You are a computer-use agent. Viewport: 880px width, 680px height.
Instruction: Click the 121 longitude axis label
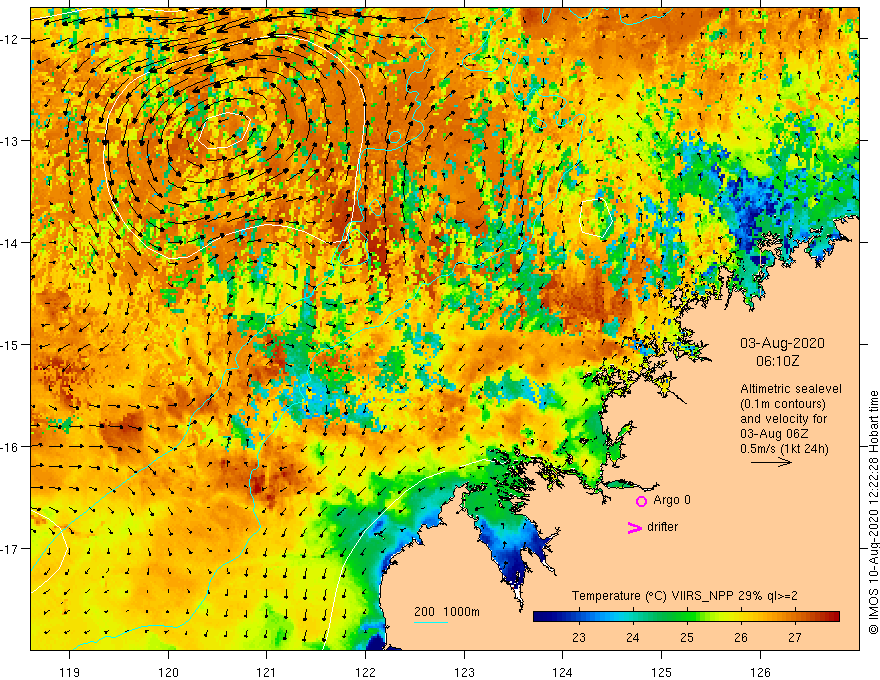click(x=267, y=672)
